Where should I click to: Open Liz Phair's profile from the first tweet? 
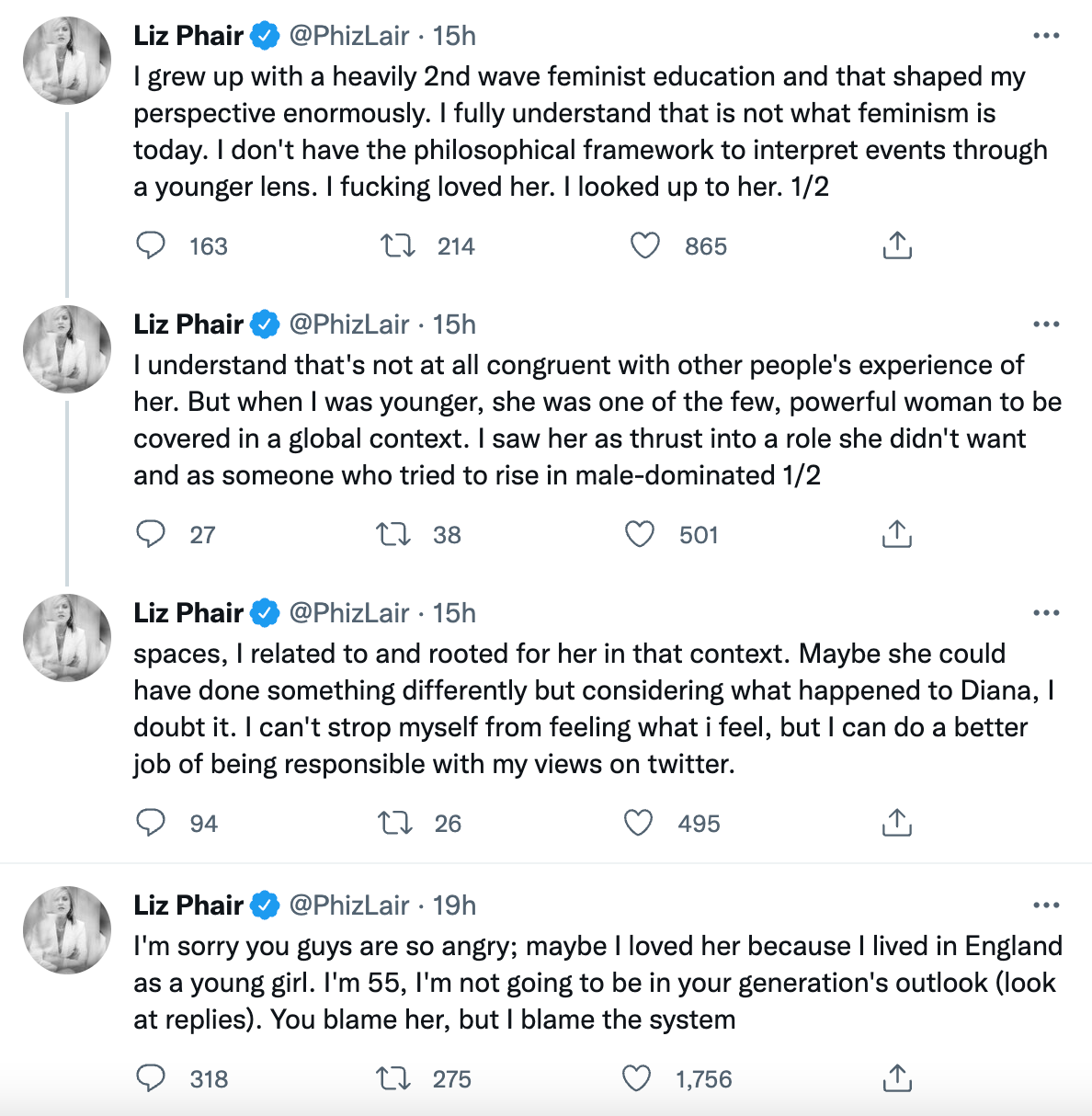click(188, 36)
